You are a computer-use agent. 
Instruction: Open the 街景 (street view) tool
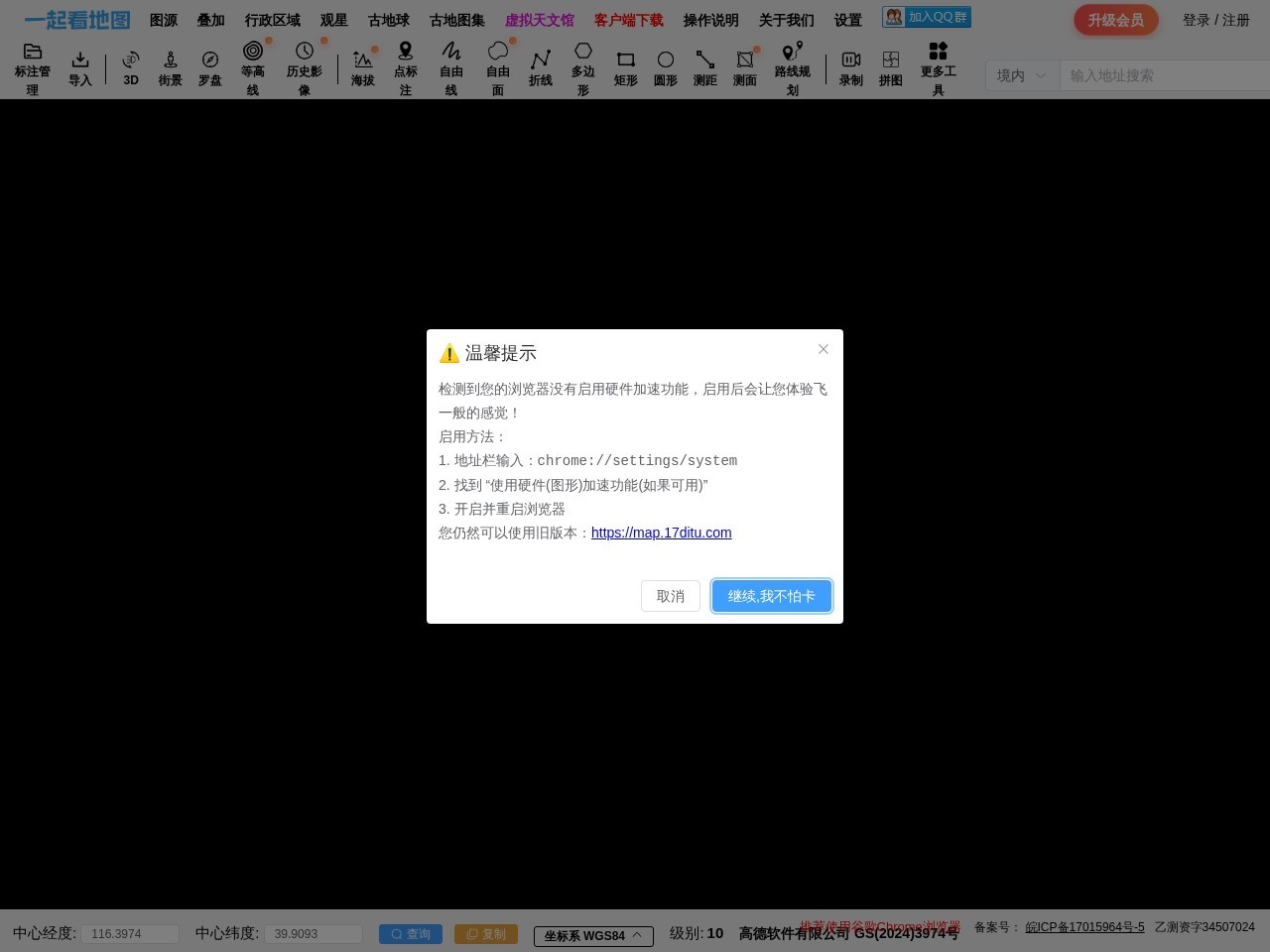[x=170, y=65]
